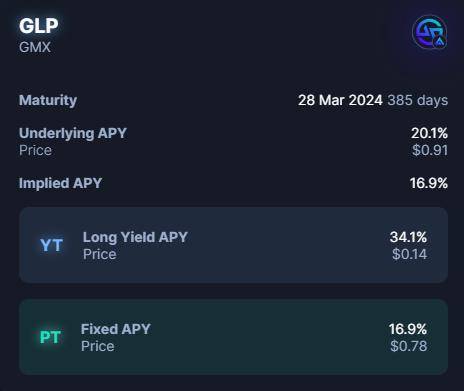The width and height of the screenshot is (464, 391).
Task: Click the GLP token logo icon
Action: pos(430,32)
